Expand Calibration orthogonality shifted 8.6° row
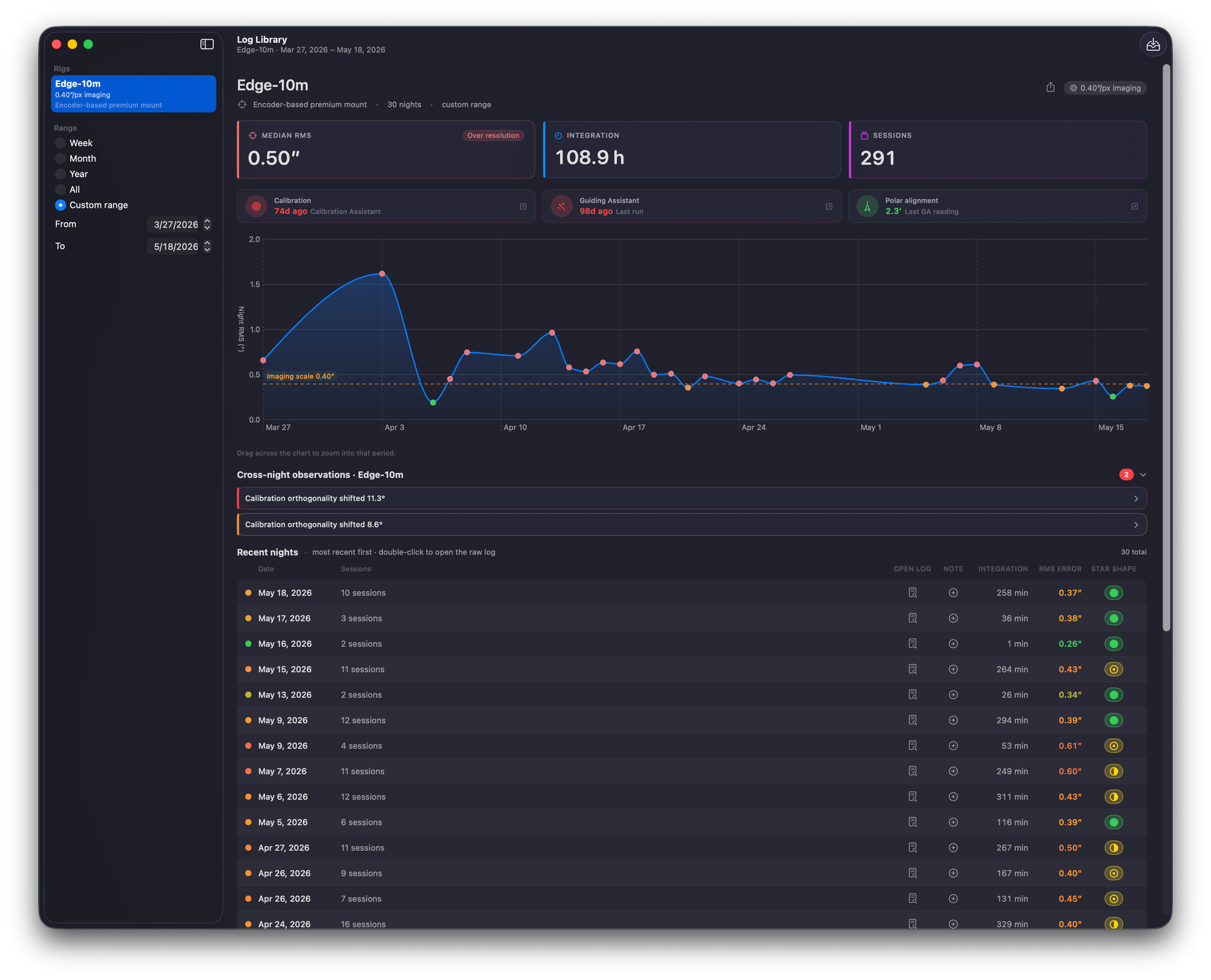1211x980 pixels. [x=691, y=525]
